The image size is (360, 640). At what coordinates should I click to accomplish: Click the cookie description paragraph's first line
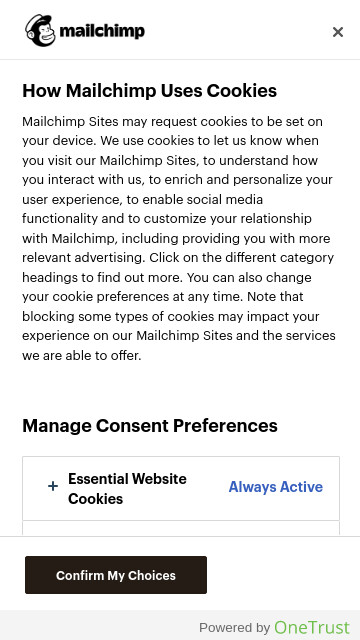pos(172,122)
